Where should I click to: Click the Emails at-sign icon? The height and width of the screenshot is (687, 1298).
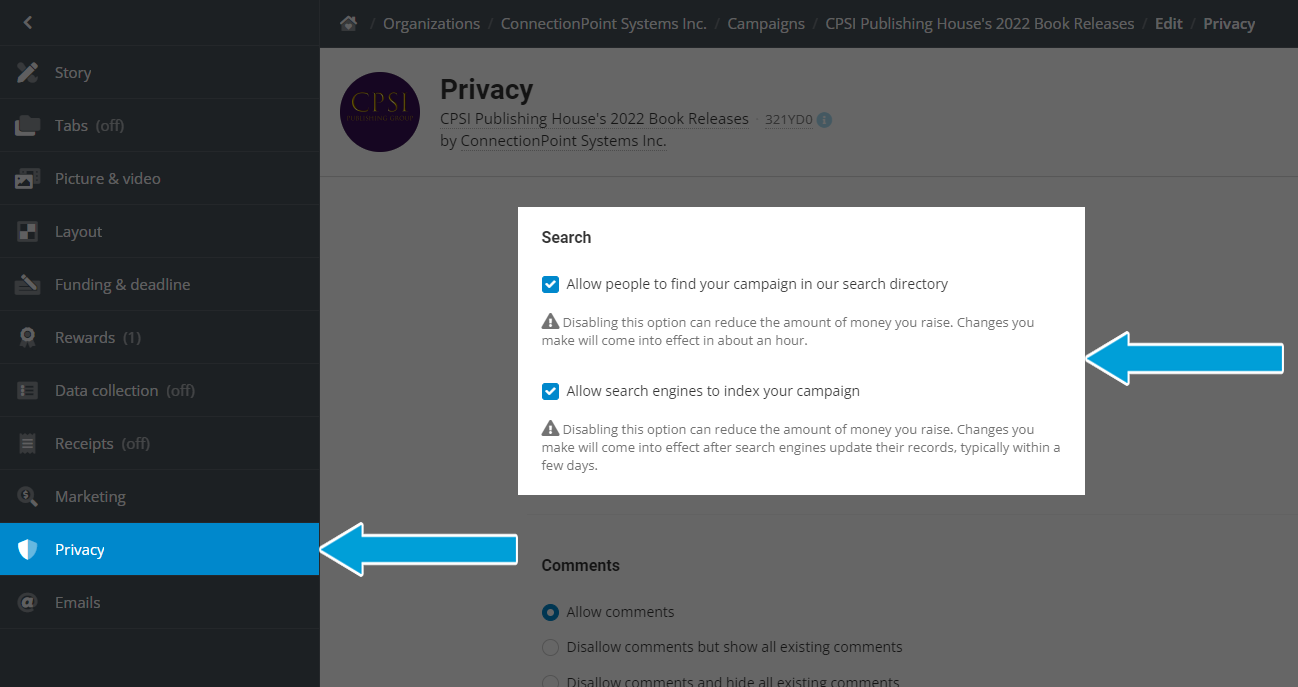(x=27, y=602)
